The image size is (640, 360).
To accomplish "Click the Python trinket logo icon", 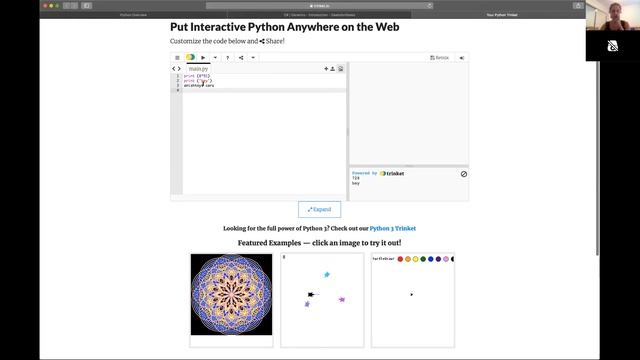I will click(190, 57).
